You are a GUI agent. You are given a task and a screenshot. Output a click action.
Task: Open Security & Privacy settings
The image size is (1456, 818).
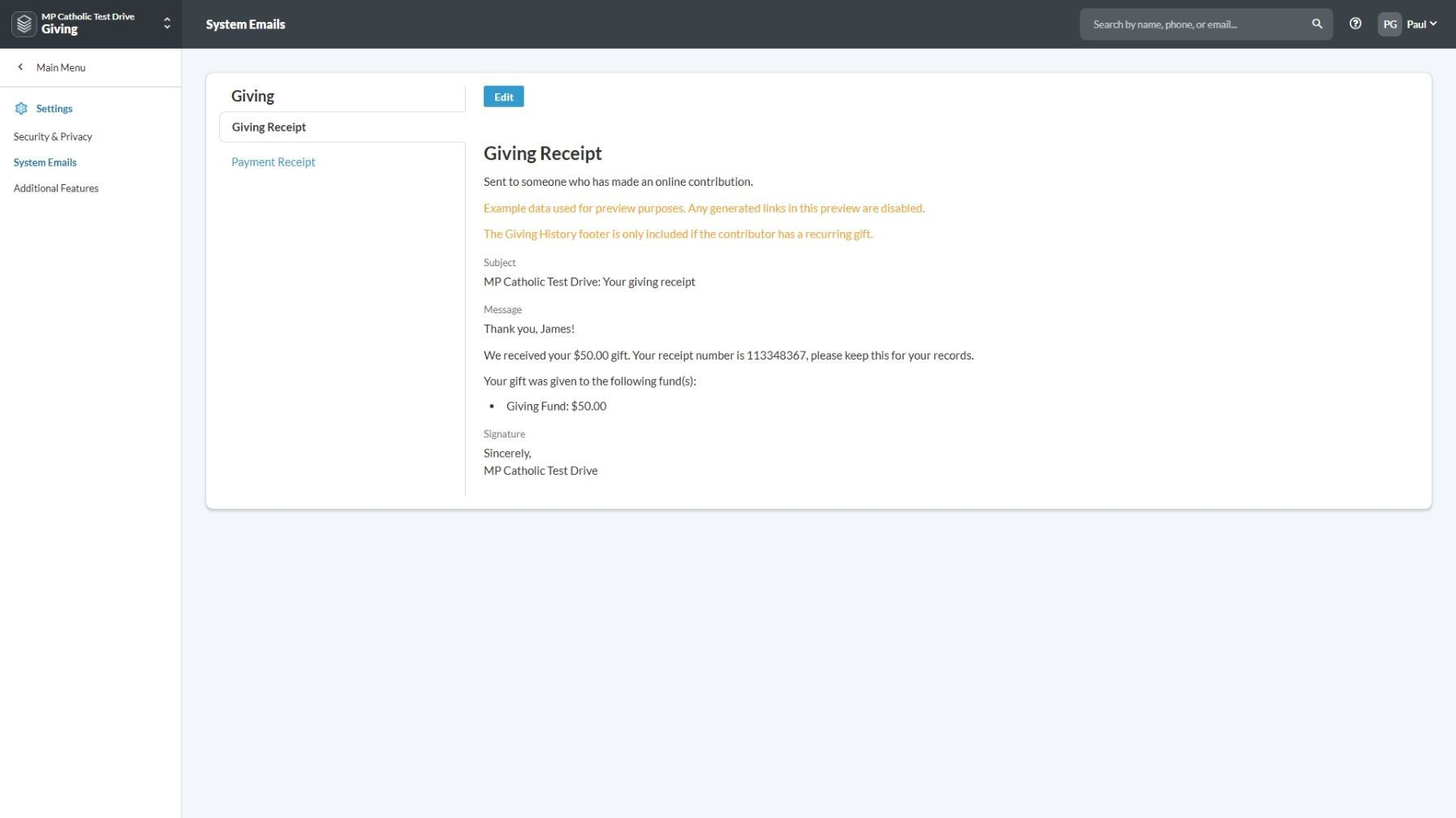coord(53,136)
